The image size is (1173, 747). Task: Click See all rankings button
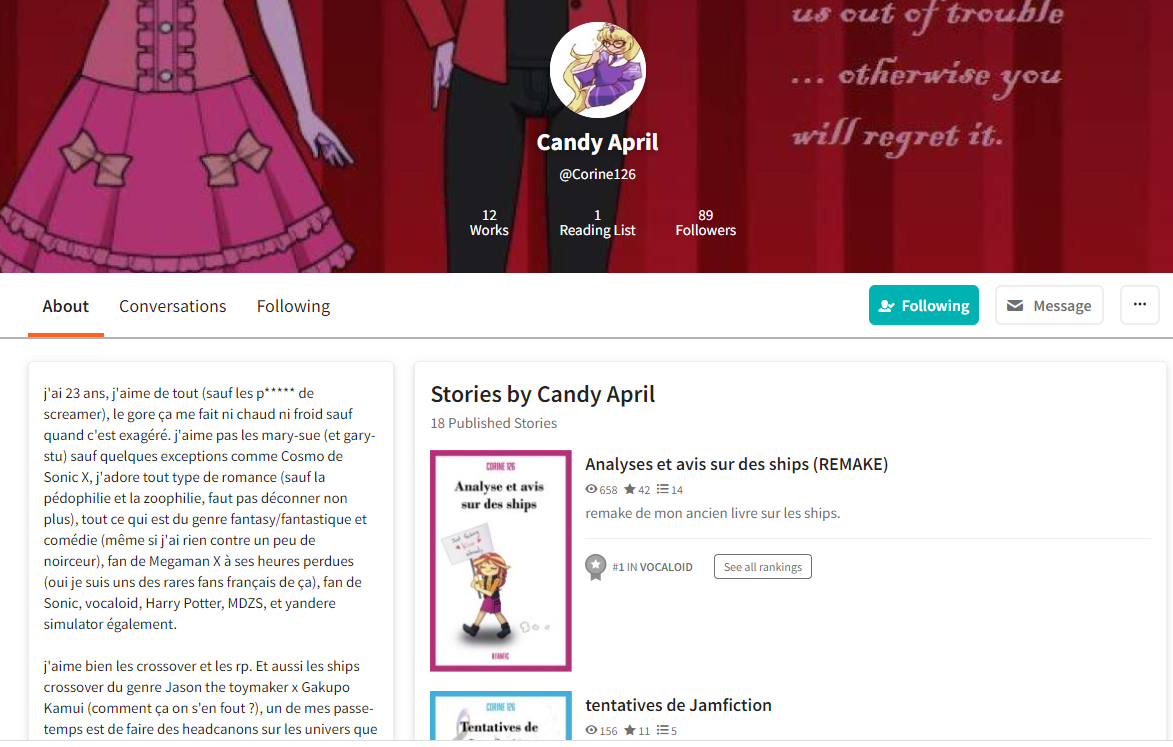(x=762, y=567)
